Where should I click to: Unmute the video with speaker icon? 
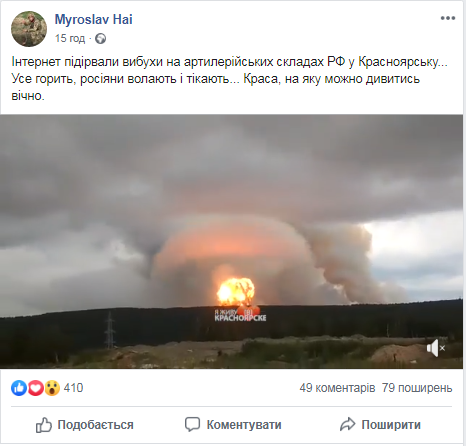point(436,348)
